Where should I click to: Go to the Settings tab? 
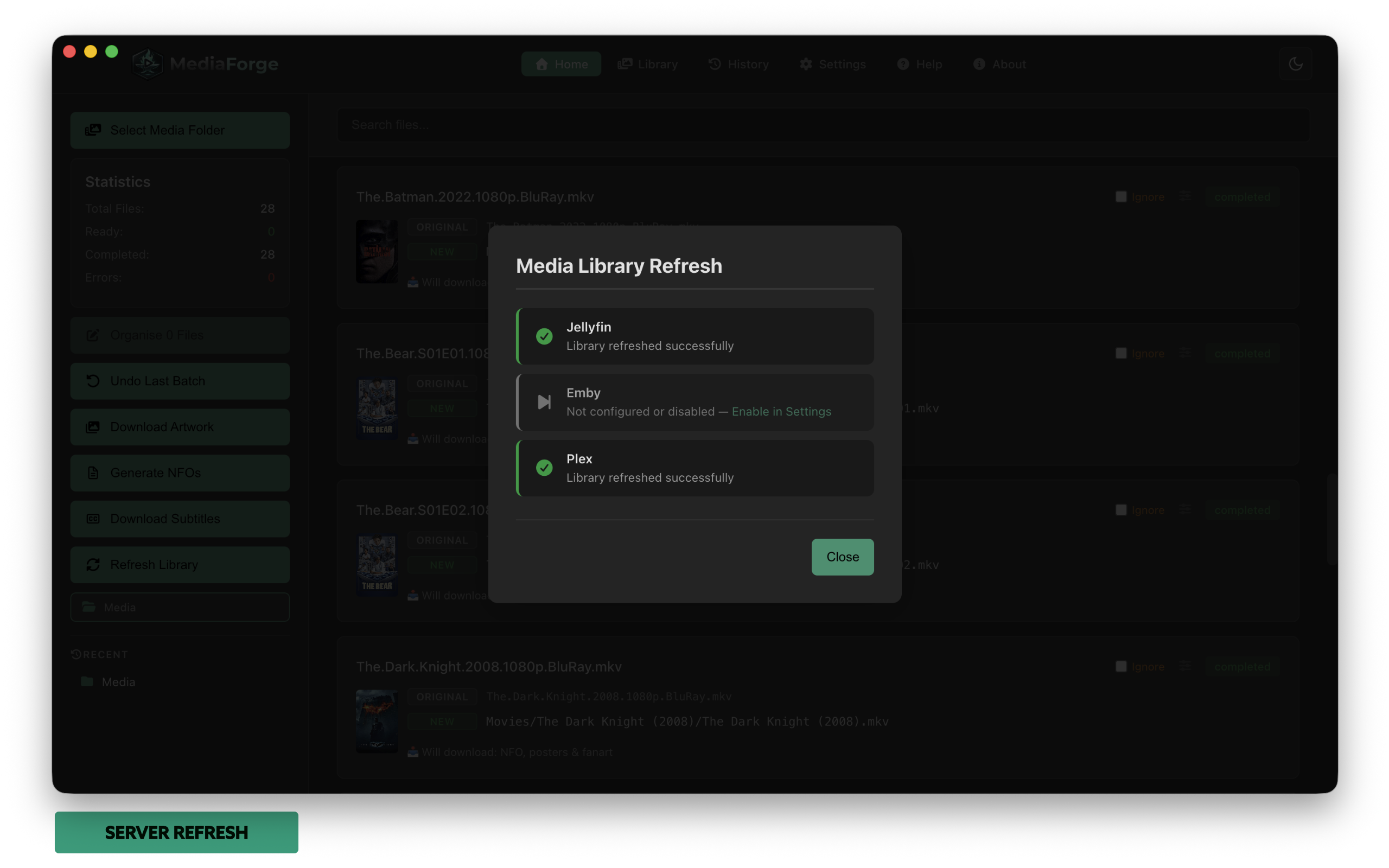pos(832,63)
